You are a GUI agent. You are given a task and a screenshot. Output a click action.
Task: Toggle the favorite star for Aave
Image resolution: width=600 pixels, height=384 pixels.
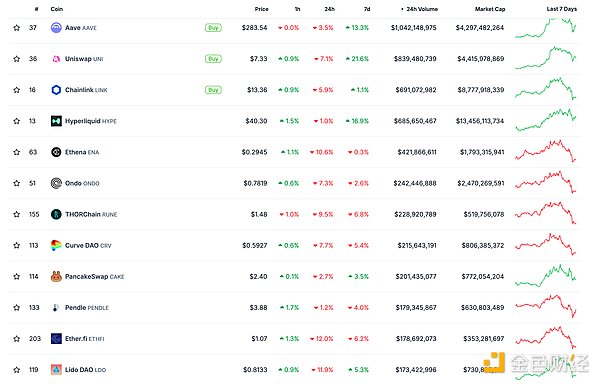coord(16,28)
